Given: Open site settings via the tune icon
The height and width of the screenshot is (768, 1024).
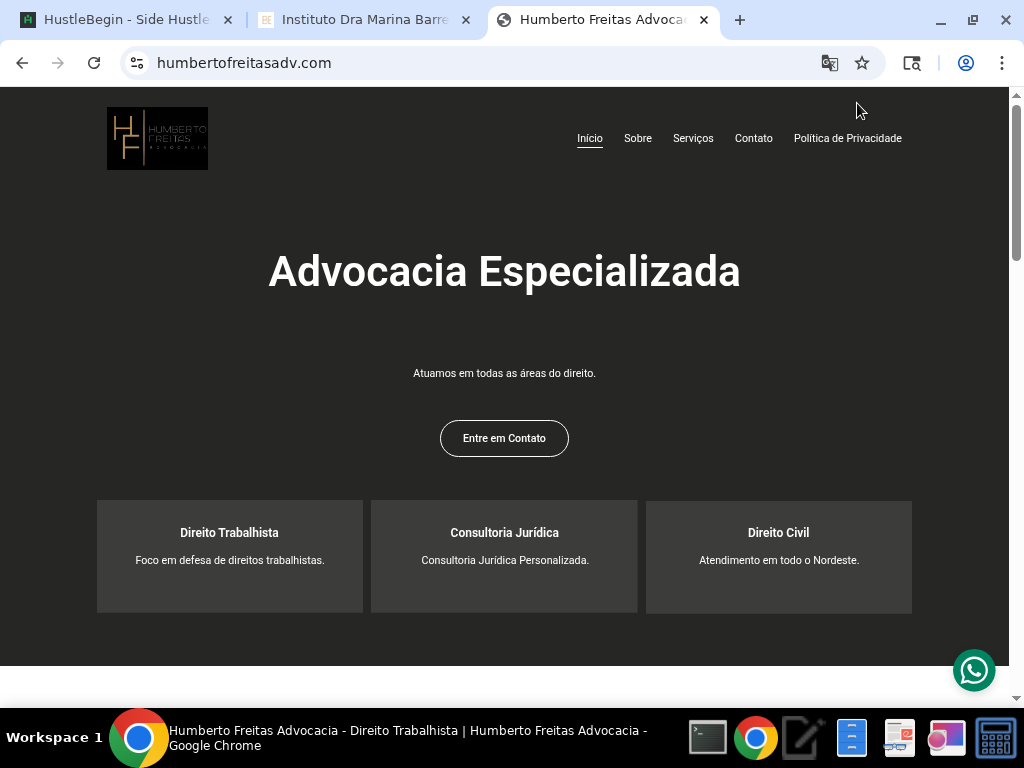Looking at the screenshot, I should tap(135, 63).
